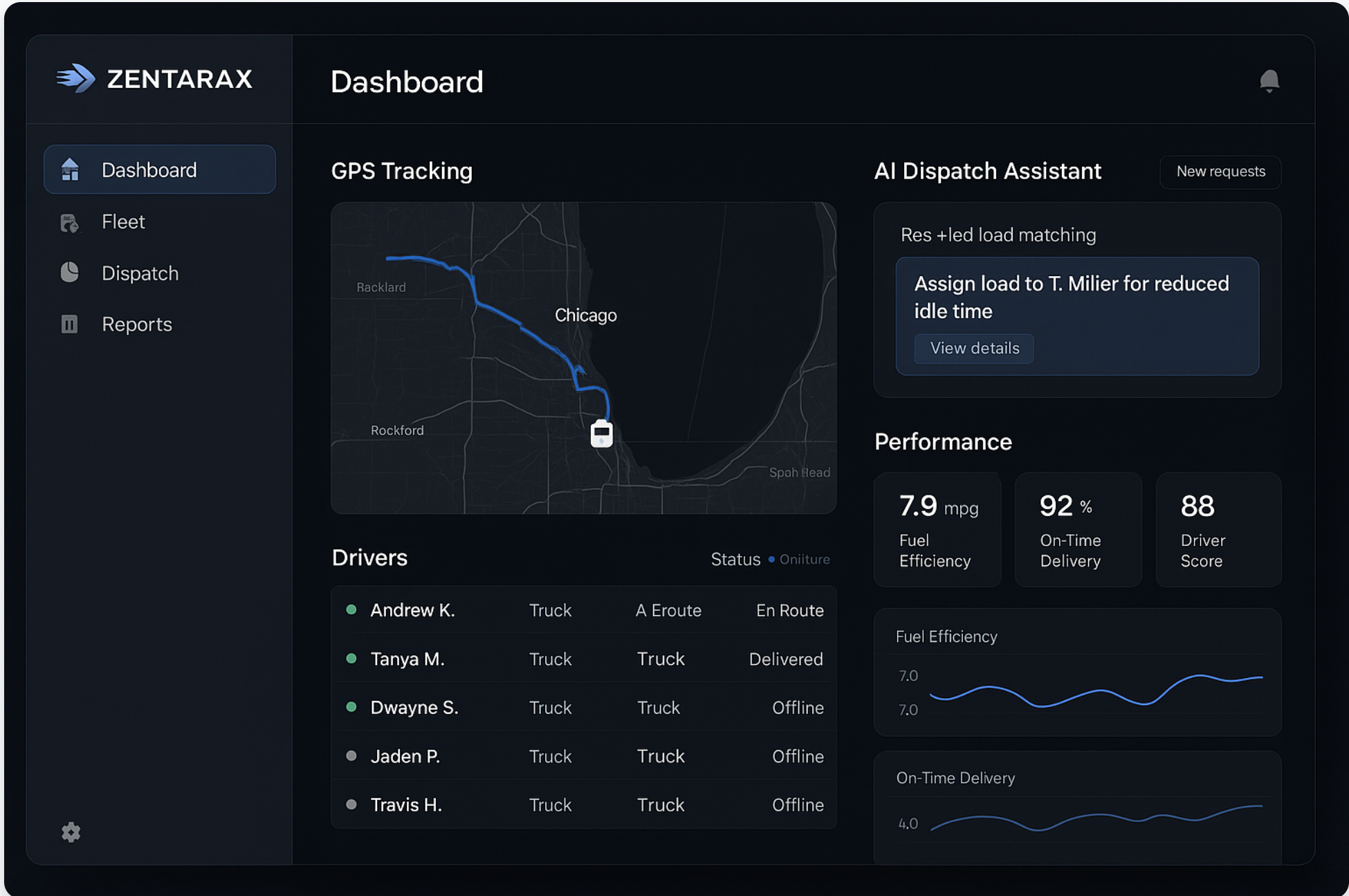Click the View details button
Viewport: 1349px width, 896px height.
click(973, 348)
